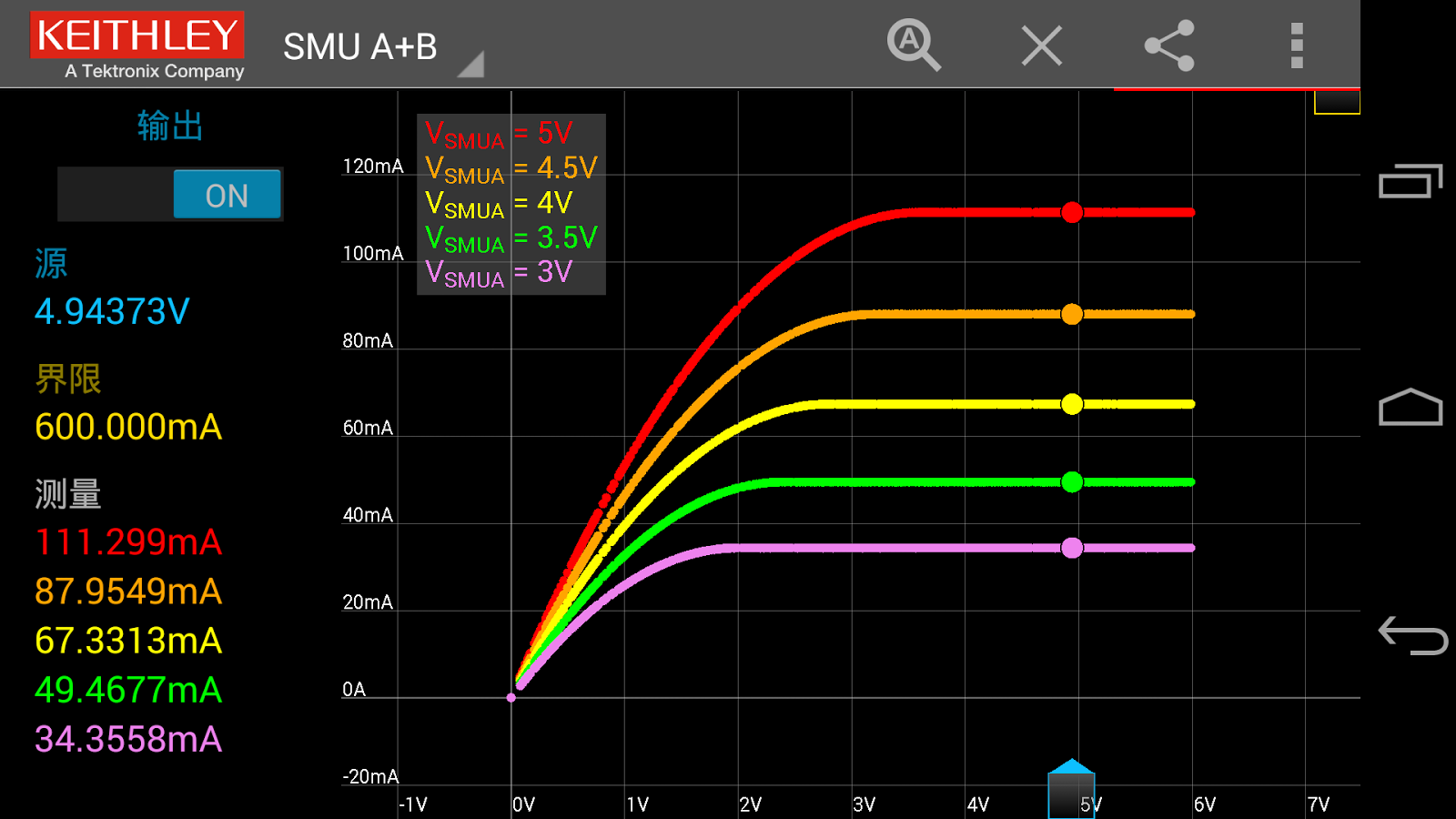This screenshot has height=819, width=1456.
Task: Edit the limit value 600.000mA
Action: (128, 427)
